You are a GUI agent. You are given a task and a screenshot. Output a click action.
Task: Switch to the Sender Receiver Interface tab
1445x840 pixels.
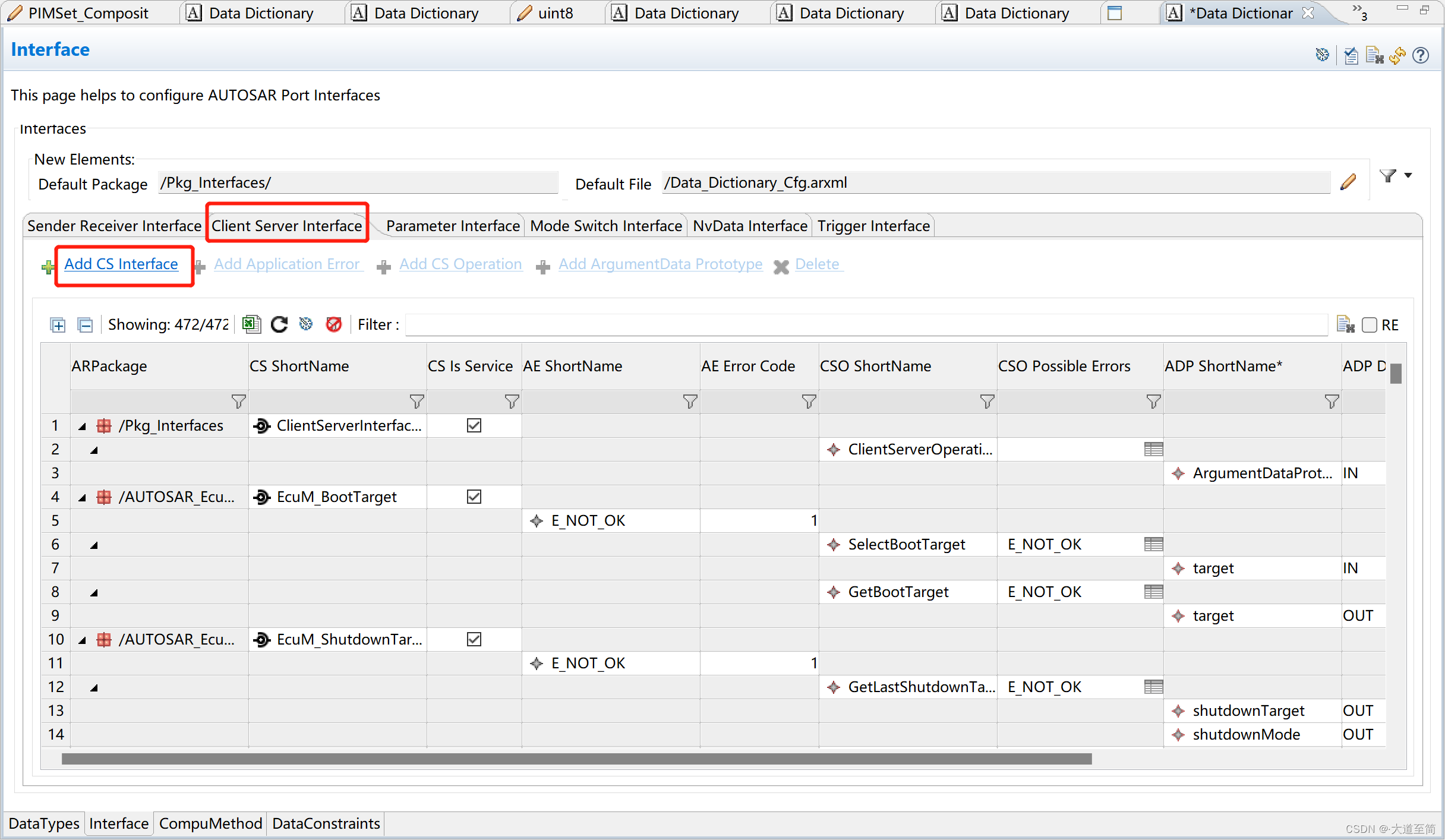click(114, 226)
